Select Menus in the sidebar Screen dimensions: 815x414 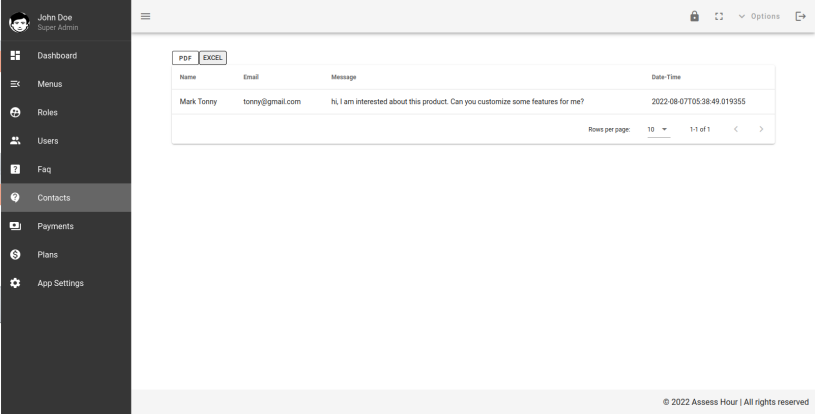coord(50,84)
